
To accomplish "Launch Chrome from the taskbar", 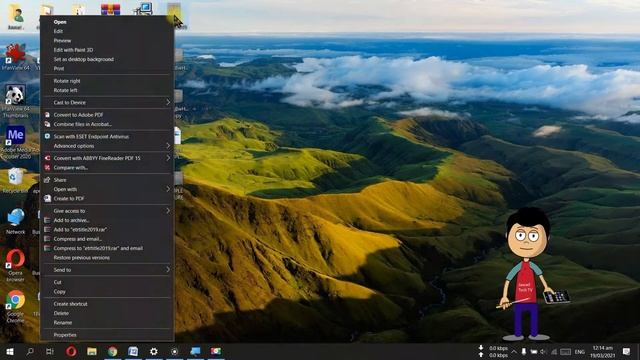I will [x=113, y=351].
